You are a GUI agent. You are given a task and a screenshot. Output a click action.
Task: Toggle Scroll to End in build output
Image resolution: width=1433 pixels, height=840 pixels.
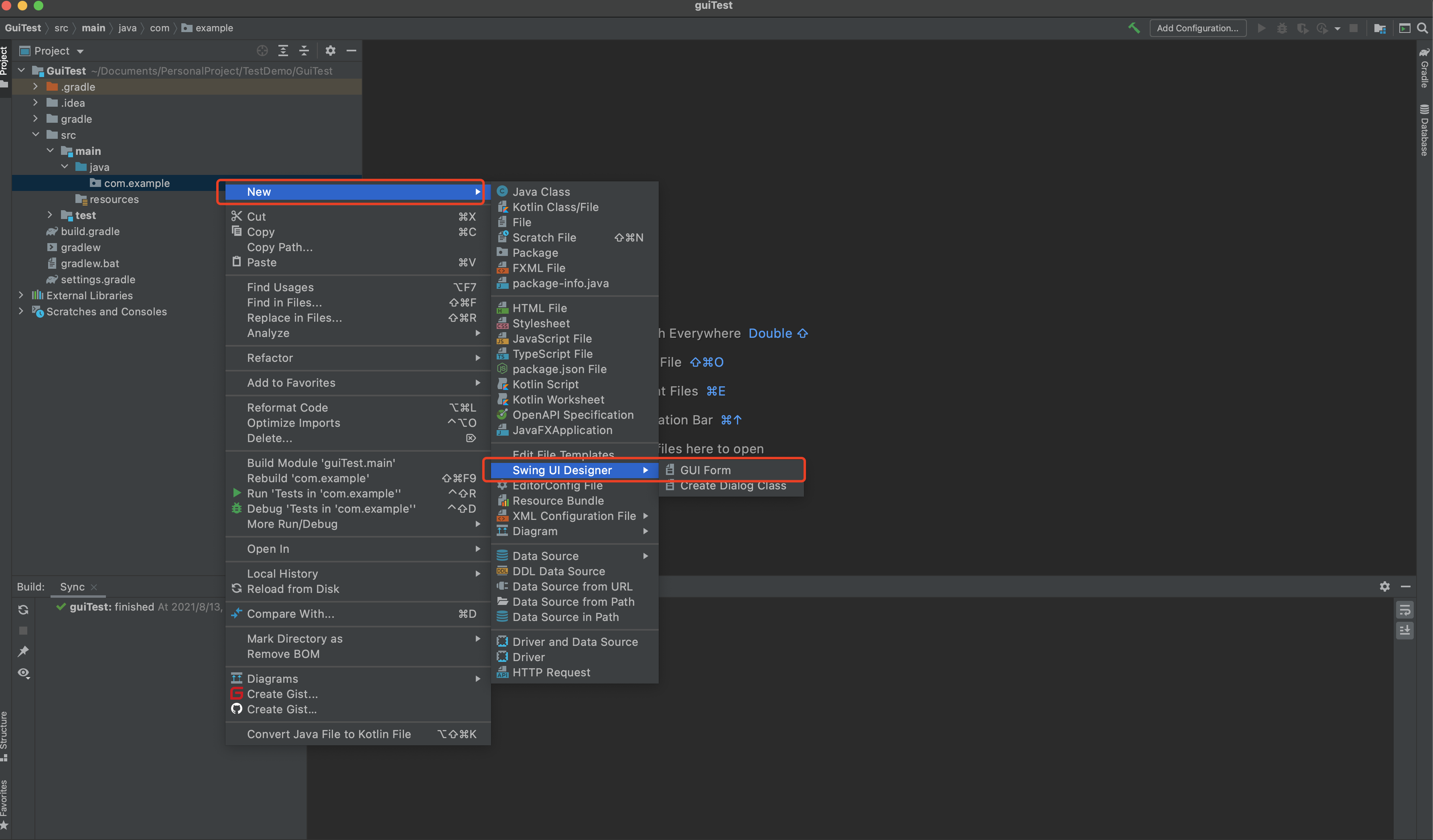[x=1405, y=630]
